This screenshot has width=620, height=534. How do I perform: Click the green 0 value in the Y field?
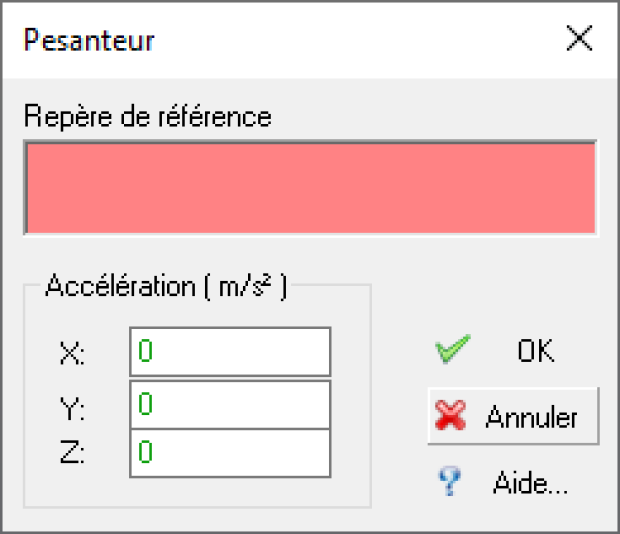point(145,404)
